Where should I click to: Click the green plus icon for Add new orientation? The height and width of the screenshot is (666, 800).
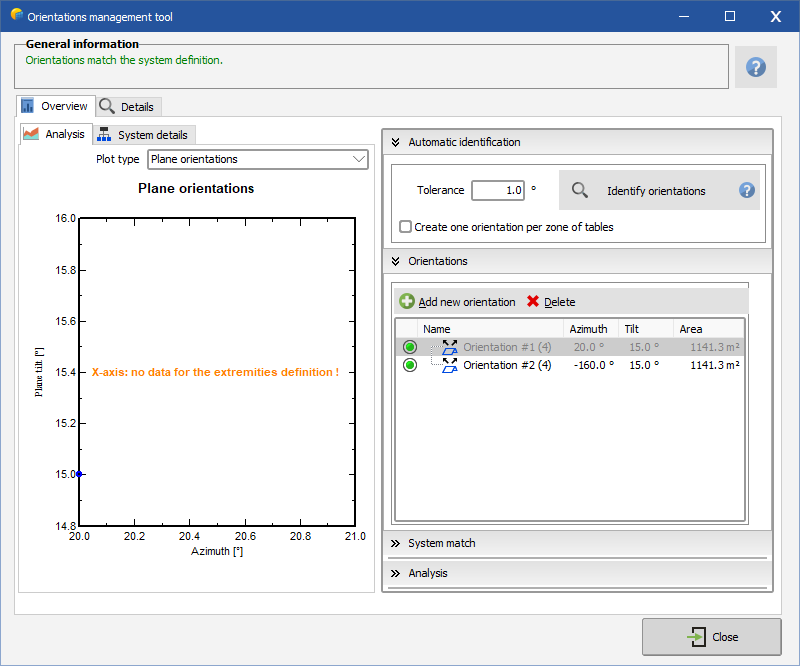(407, 301)
